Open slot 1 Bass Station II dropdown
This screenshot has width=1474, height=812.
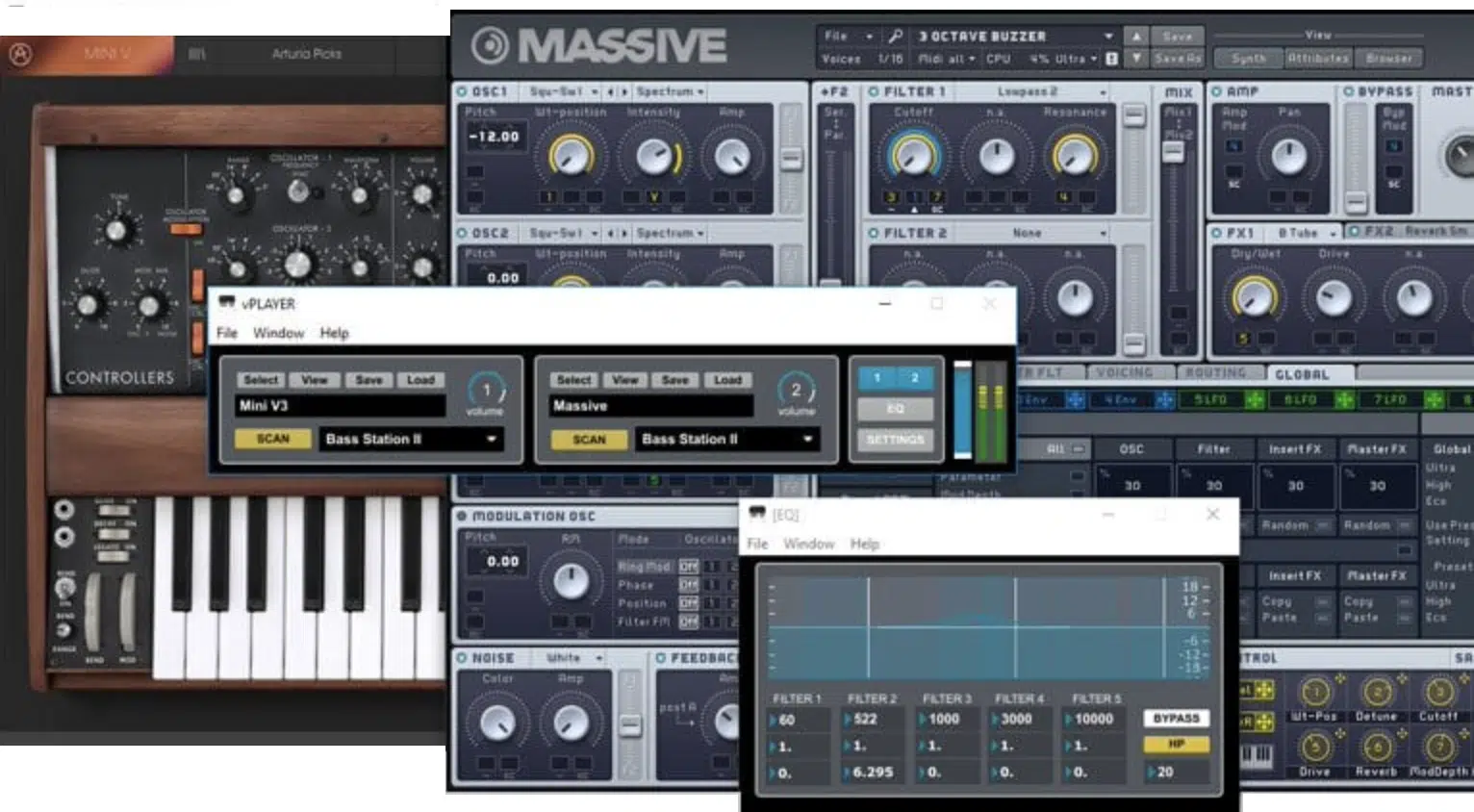point(411,439)
